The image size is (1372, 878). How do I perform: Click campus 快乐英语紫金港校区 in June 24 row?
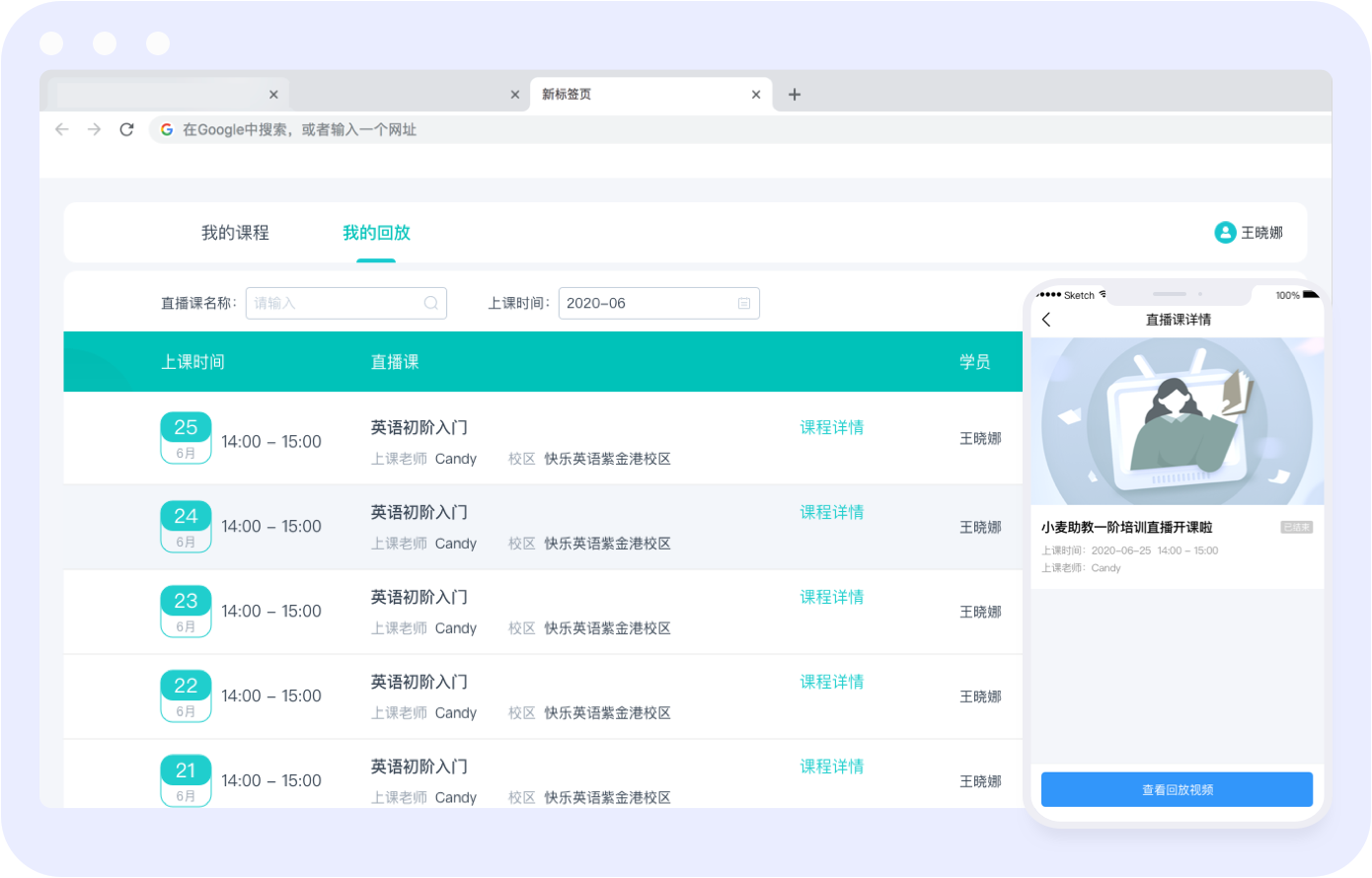[x=607, y=544]
